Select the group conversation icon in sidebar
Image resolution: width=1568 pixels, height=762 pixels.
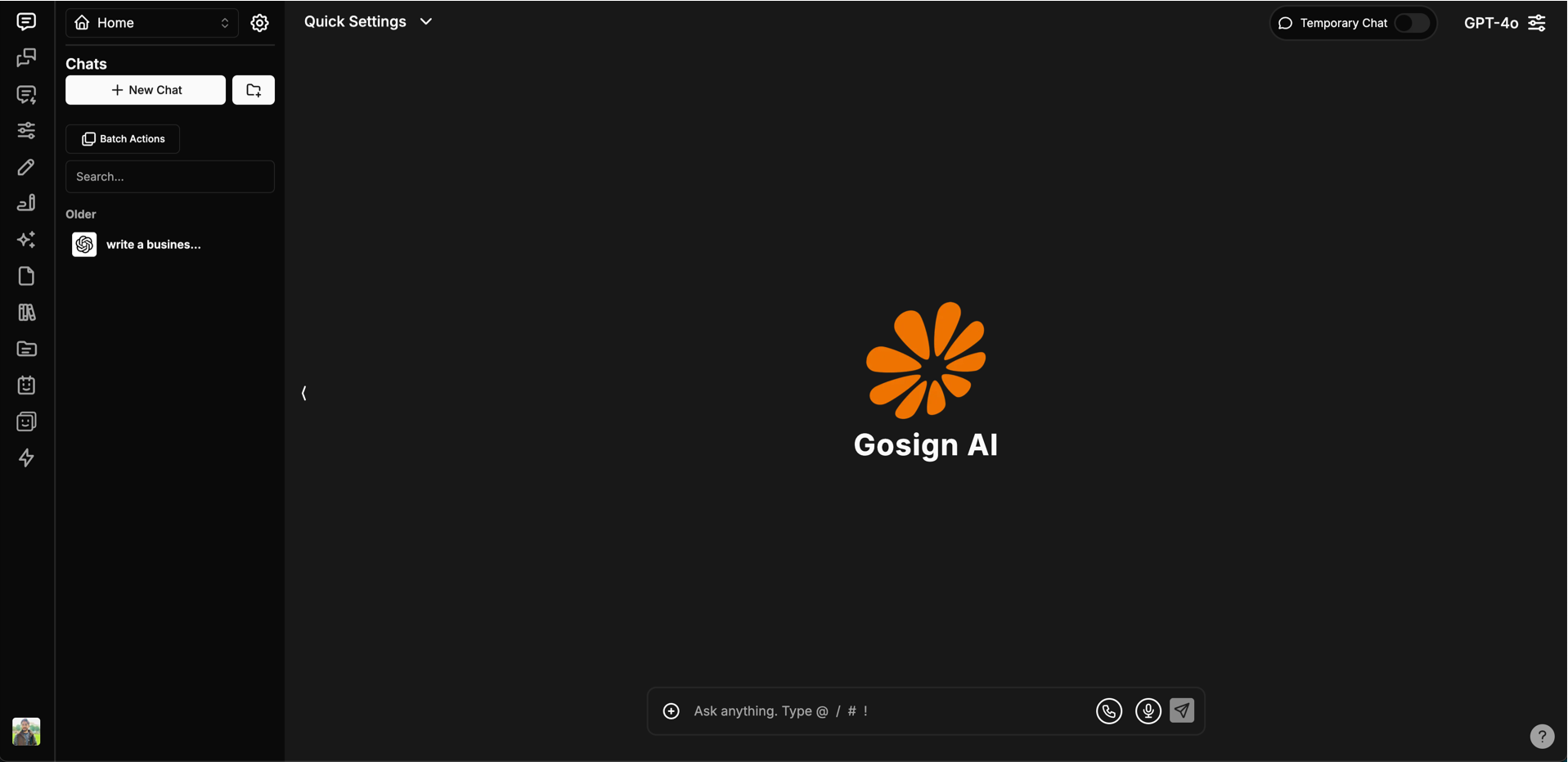point(26,58)
